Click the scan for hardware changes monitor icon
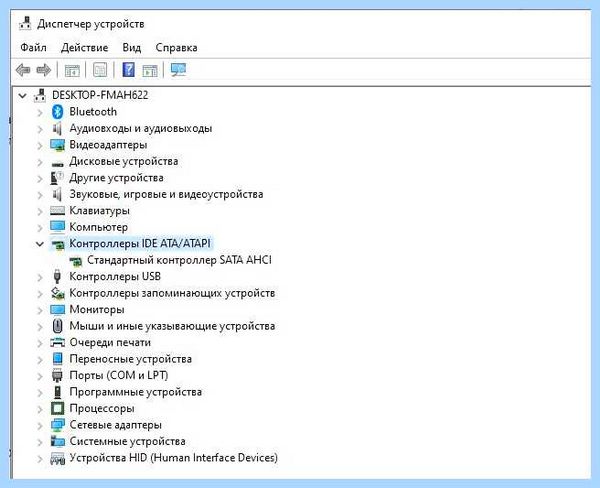The height and width of the screenshot is (488, 600). 178,70
